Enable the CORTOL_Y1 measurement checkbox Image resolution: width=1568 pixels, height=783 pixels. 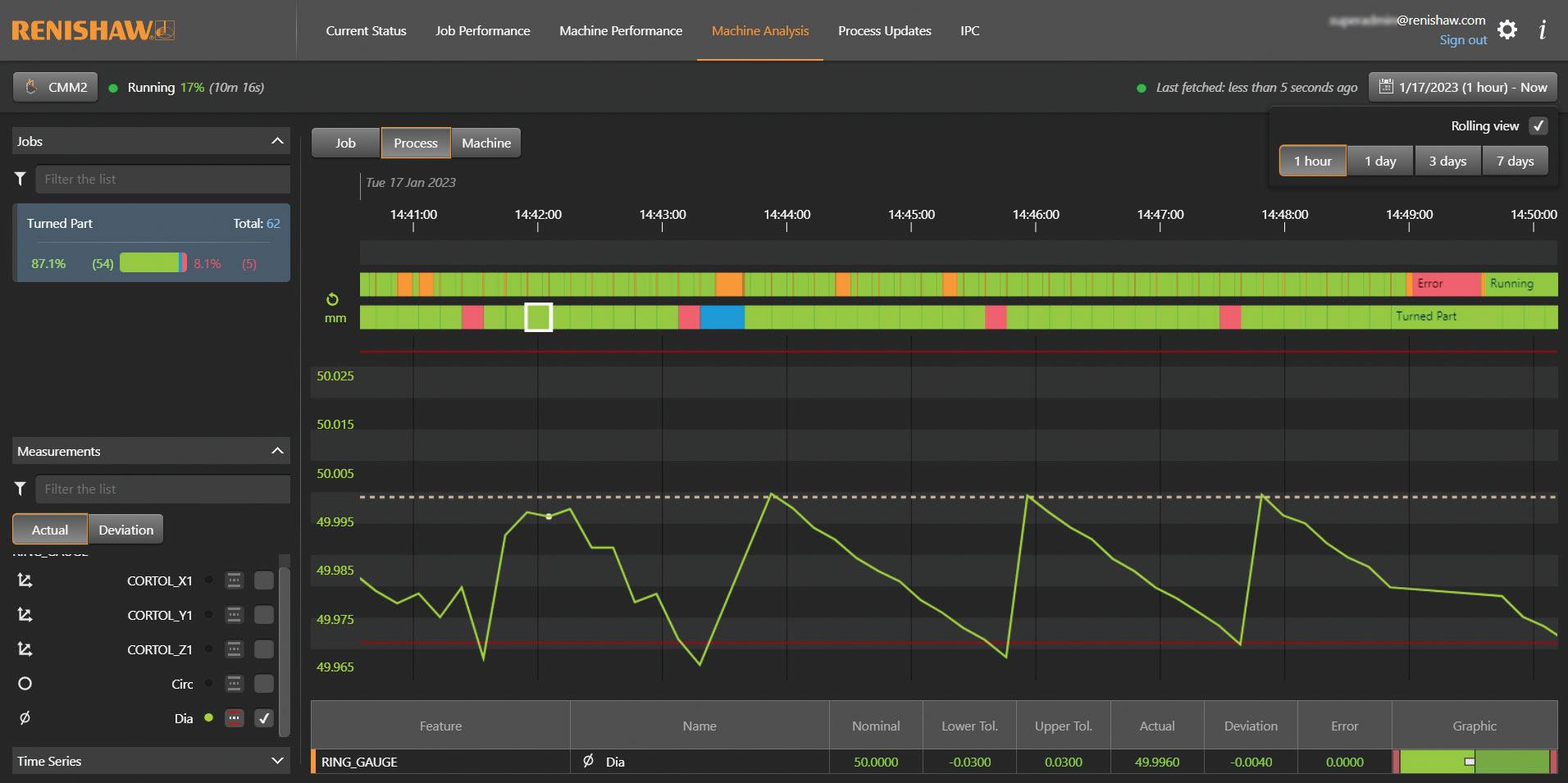click(264, 615)
